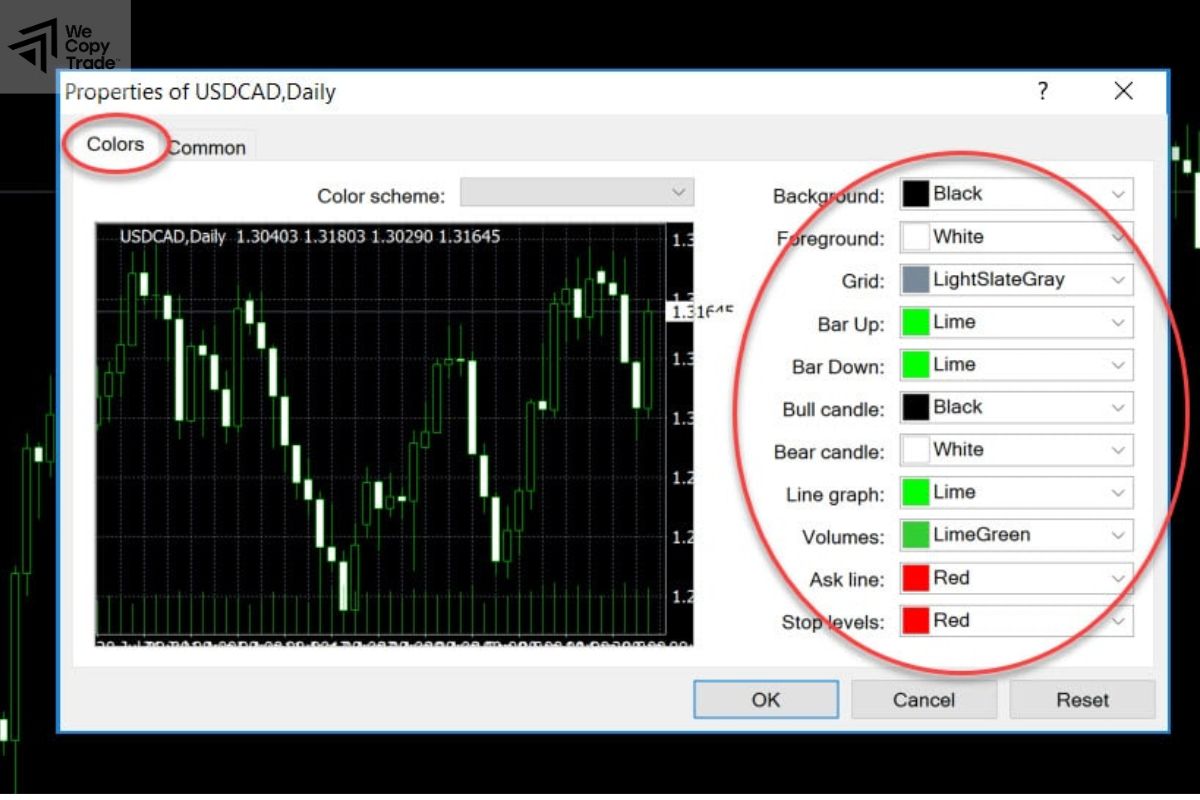
Task: Open the Line graph color dropdown
Action: 1120,492
